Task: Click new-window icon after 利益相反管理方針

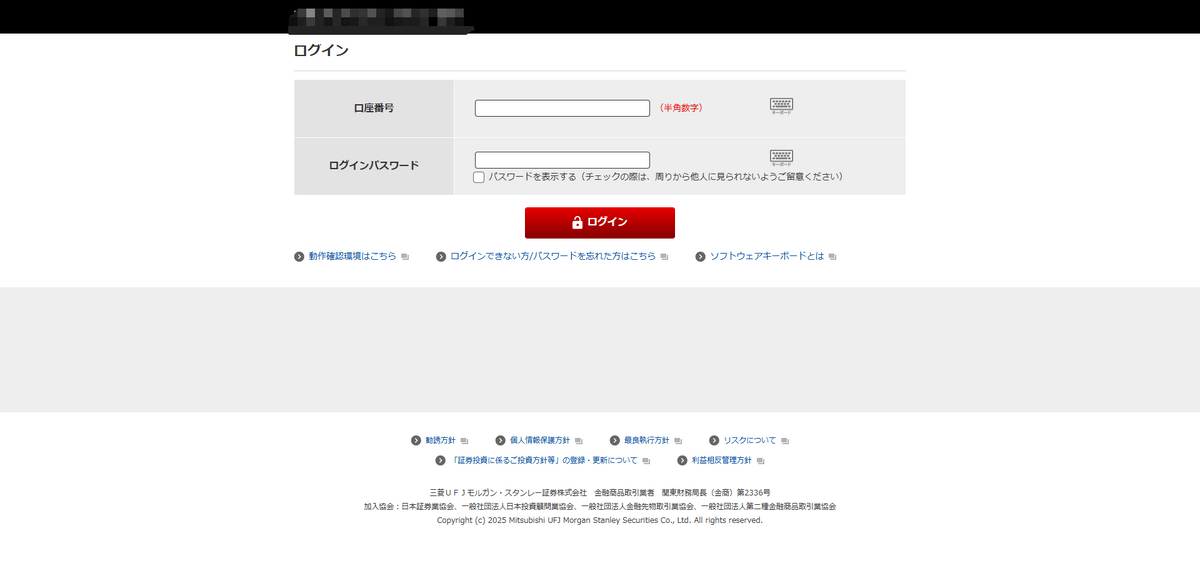Action: [x=761, y=461]
